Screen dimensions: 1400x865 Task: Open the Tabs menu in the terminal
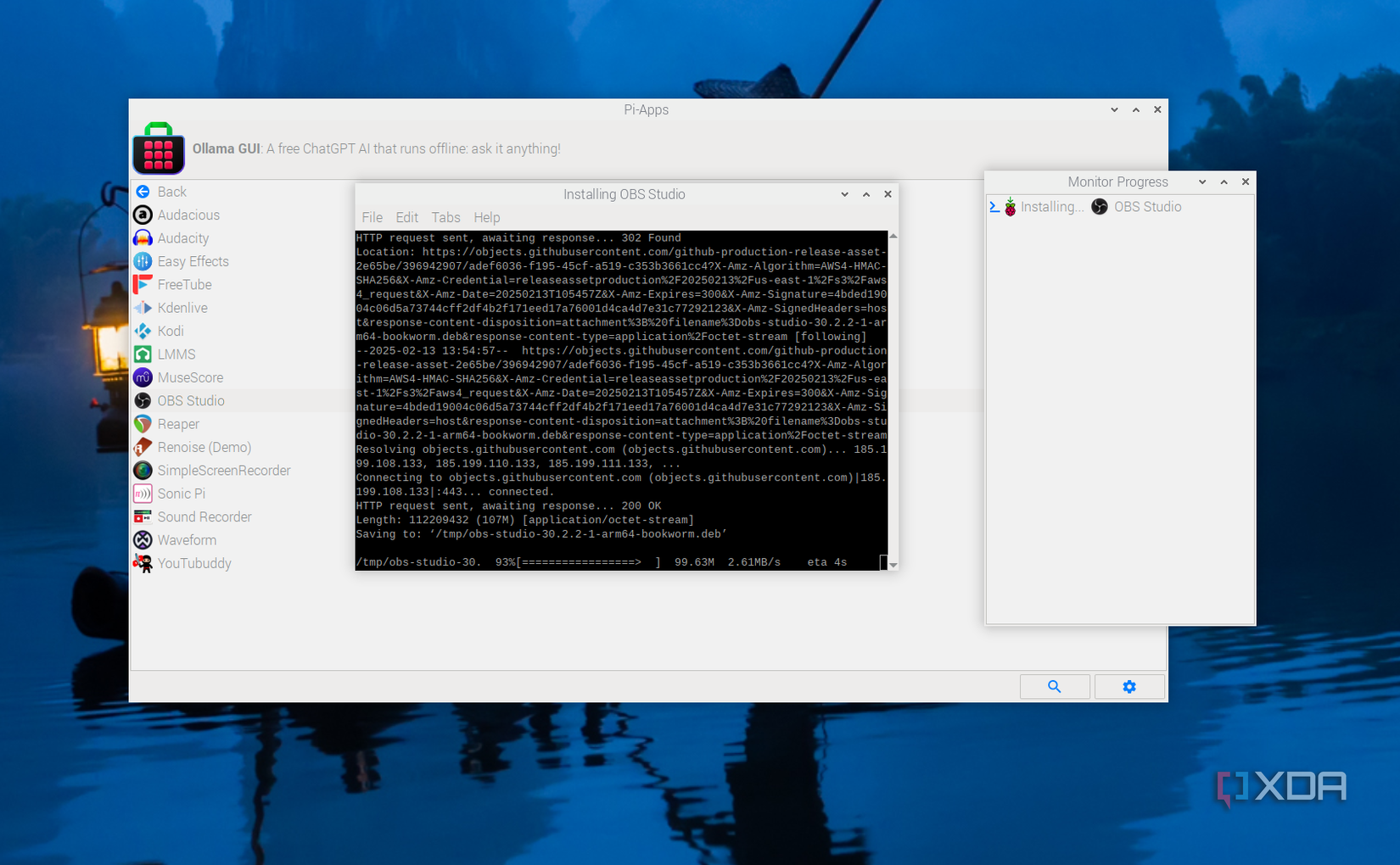click(445, 217)
